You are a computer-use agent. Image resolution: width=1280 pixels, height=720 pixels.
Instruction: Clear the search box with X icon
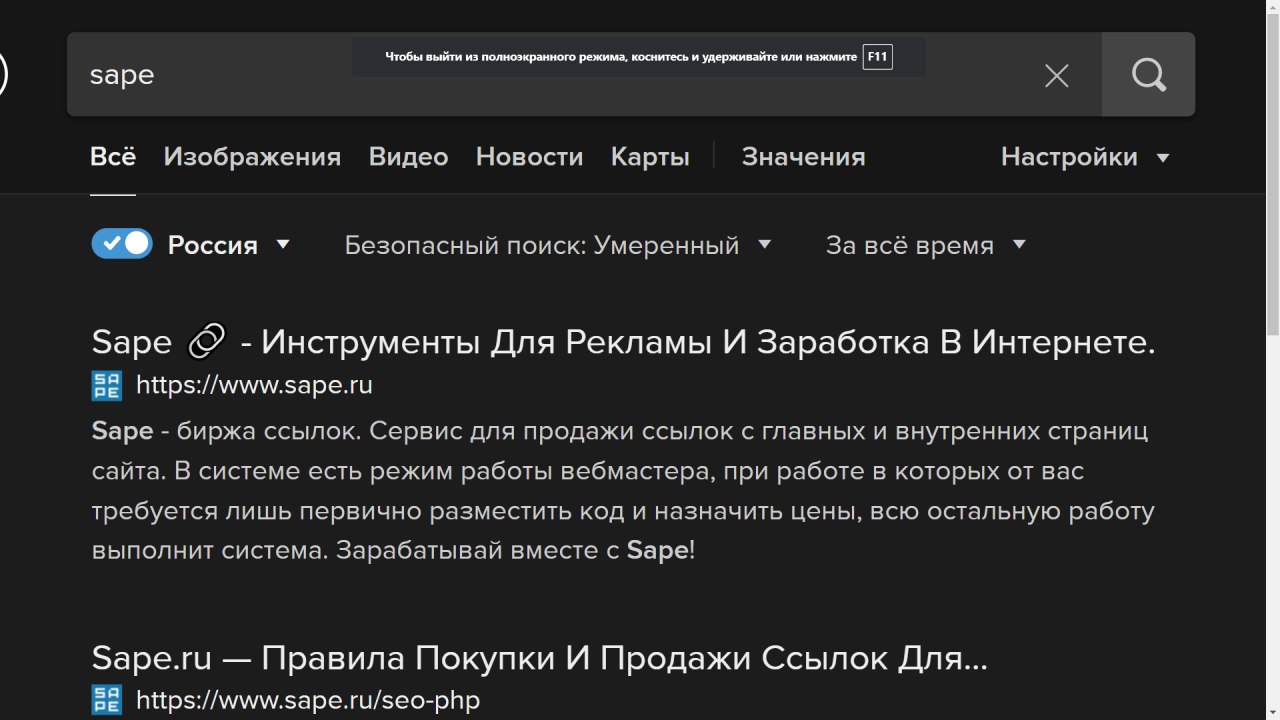click(1057, 75)
